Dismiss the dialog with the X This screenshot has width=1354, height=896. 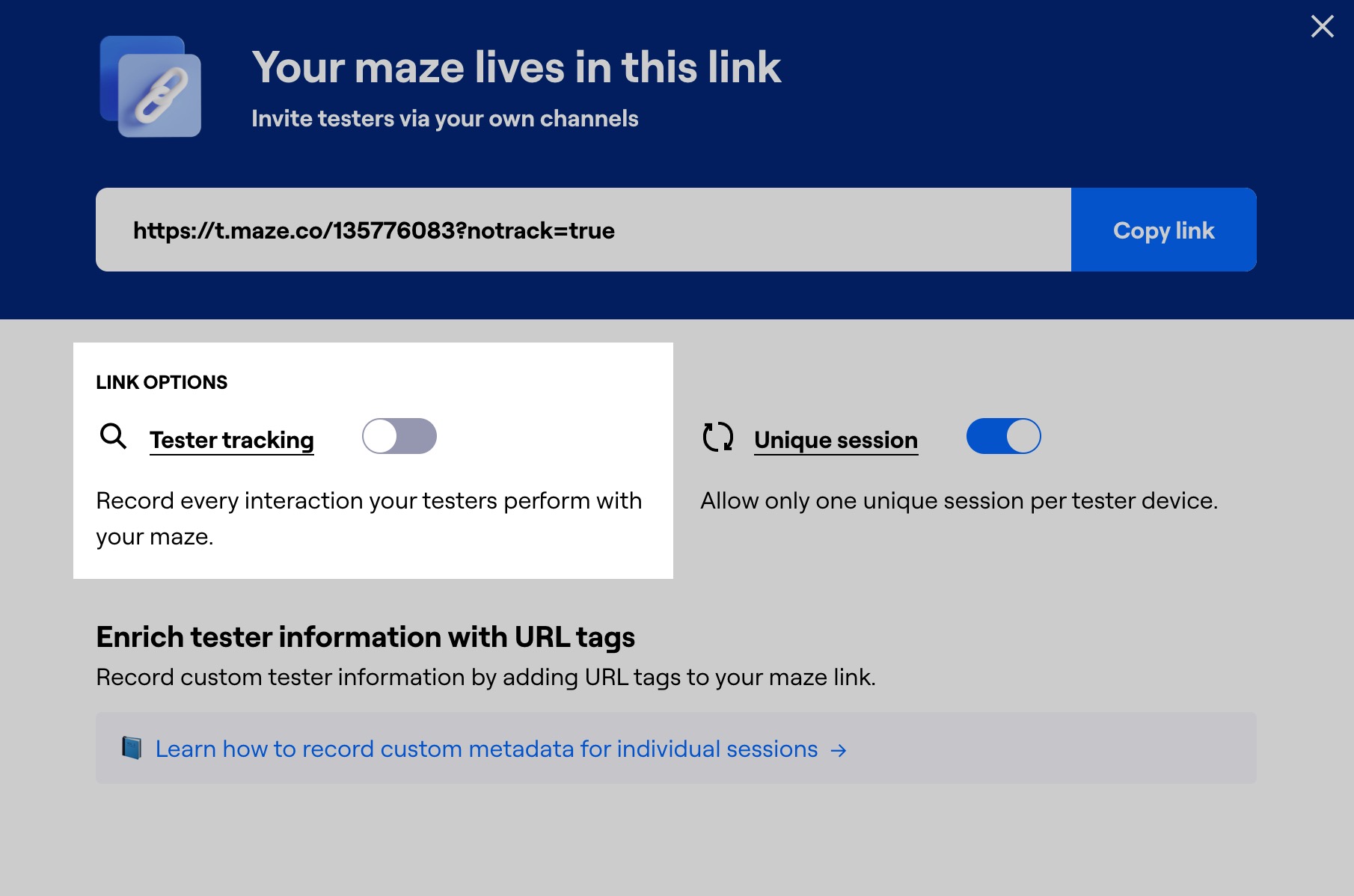click(x=1322, y=26)
